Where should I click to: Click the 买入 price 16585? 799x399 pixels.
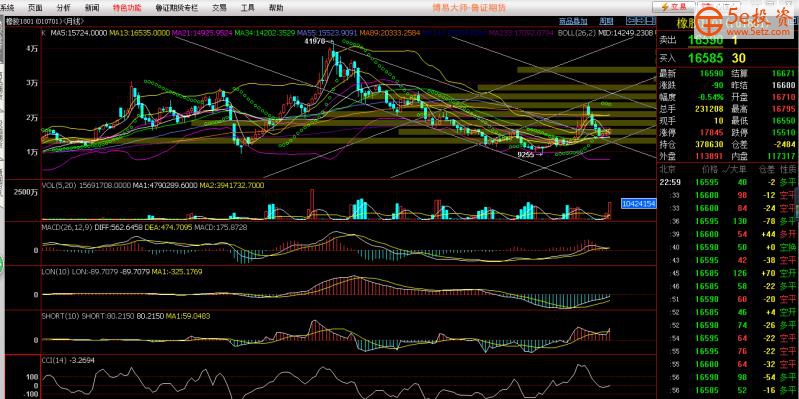tap(705, 58)
